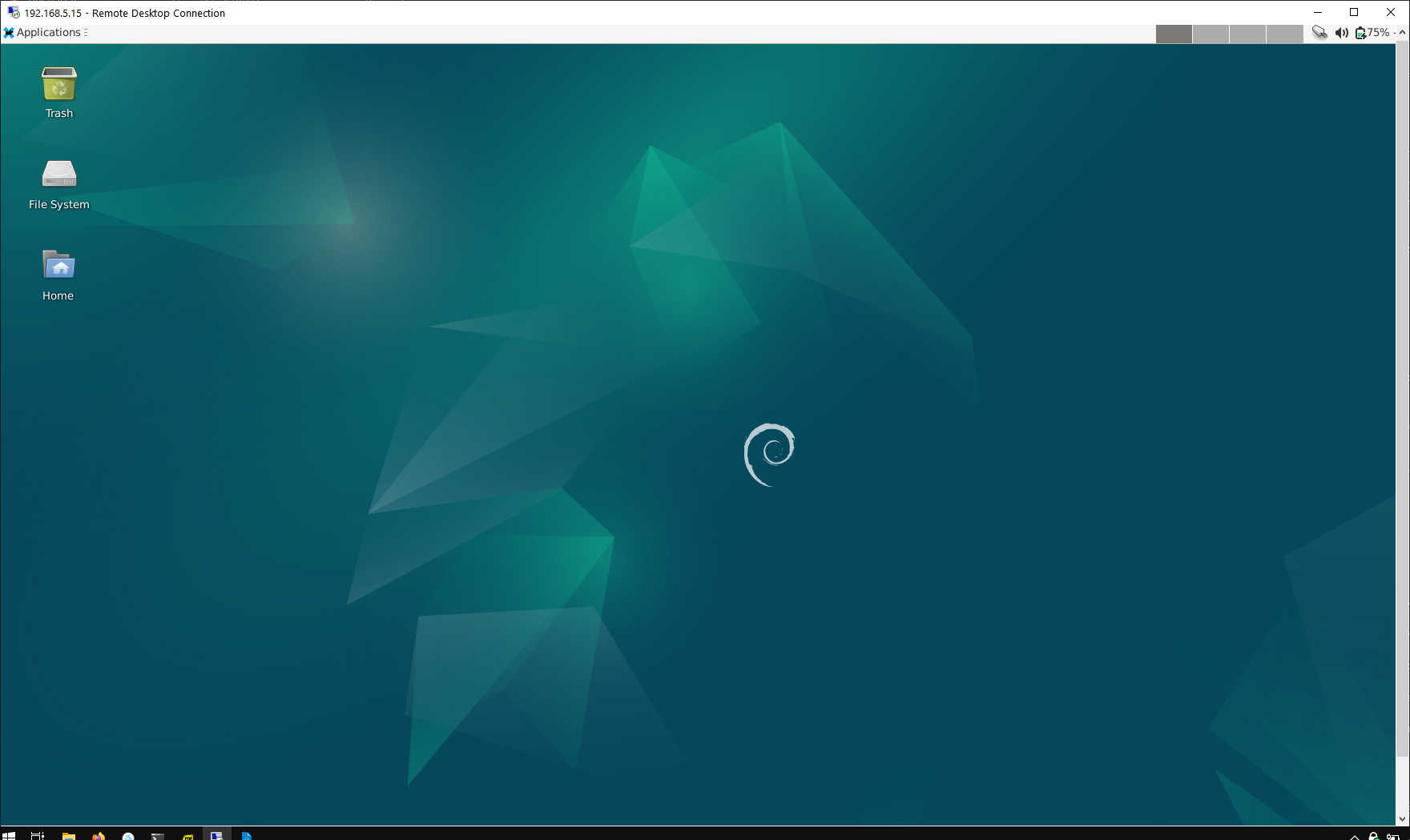Click the battery 75% power indicator
The height and width of the screenshot is (840, 1410).
(1372, 33)
